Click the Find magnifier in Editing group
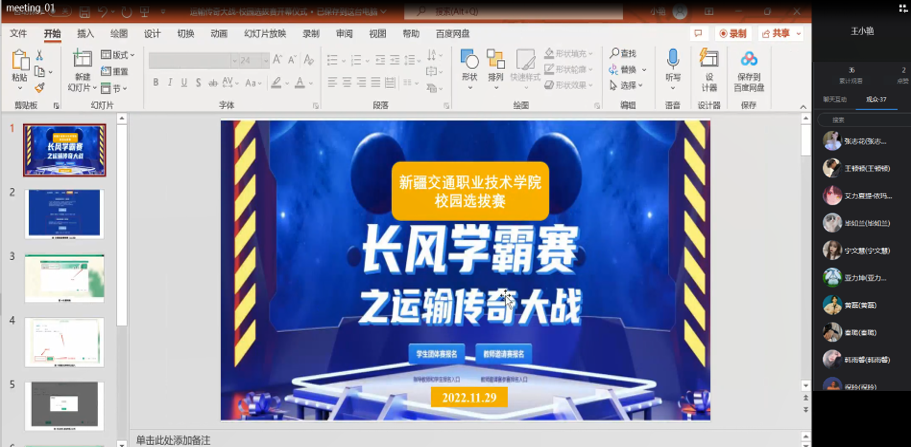Image resolution: width=911 pixels, height=448 pixels. [x=622, y=54]
